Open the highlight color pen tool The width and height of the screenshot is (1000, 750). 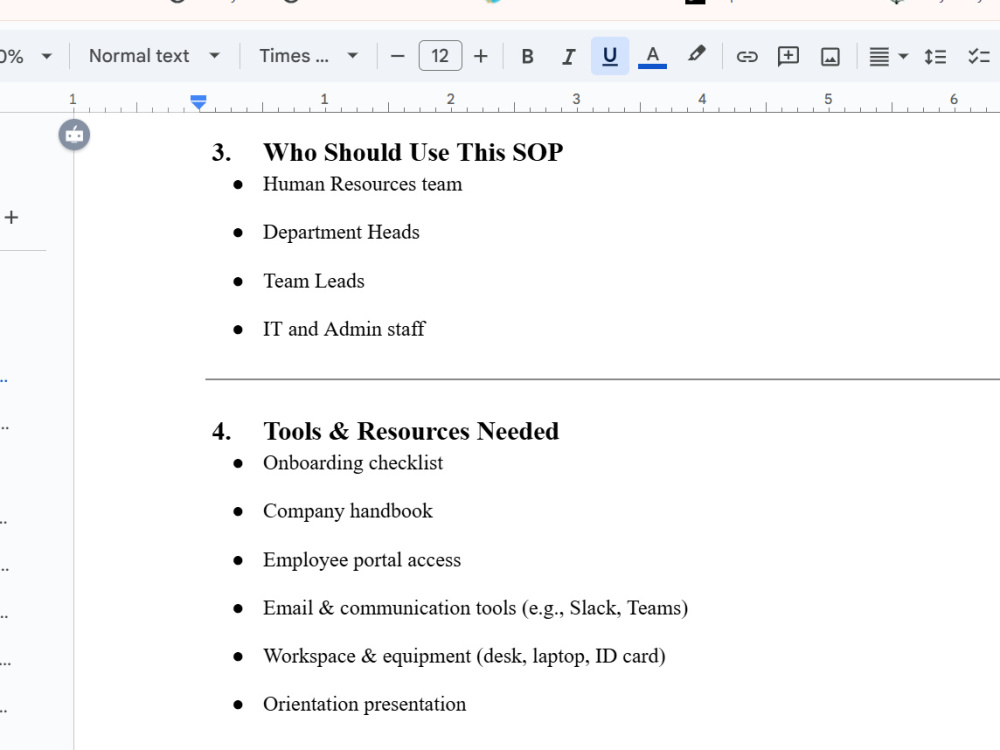[x=696, y=55]
